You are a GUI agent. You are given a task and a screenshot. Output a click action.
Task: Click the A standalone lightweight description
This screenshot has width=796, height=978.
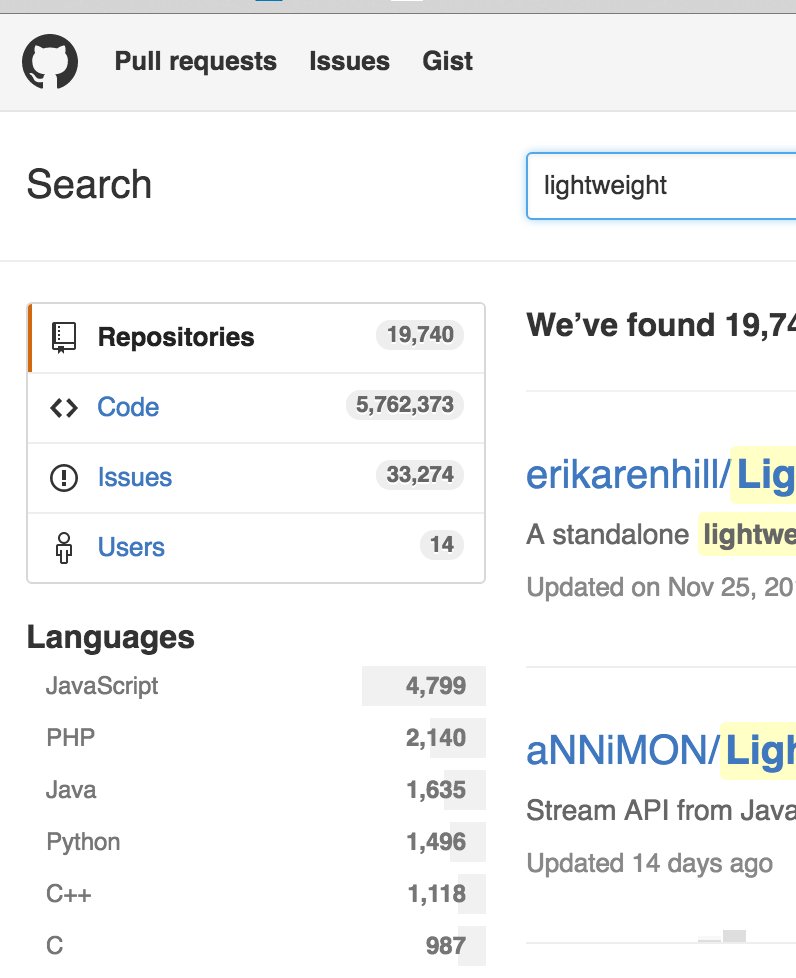click(661, 535)
